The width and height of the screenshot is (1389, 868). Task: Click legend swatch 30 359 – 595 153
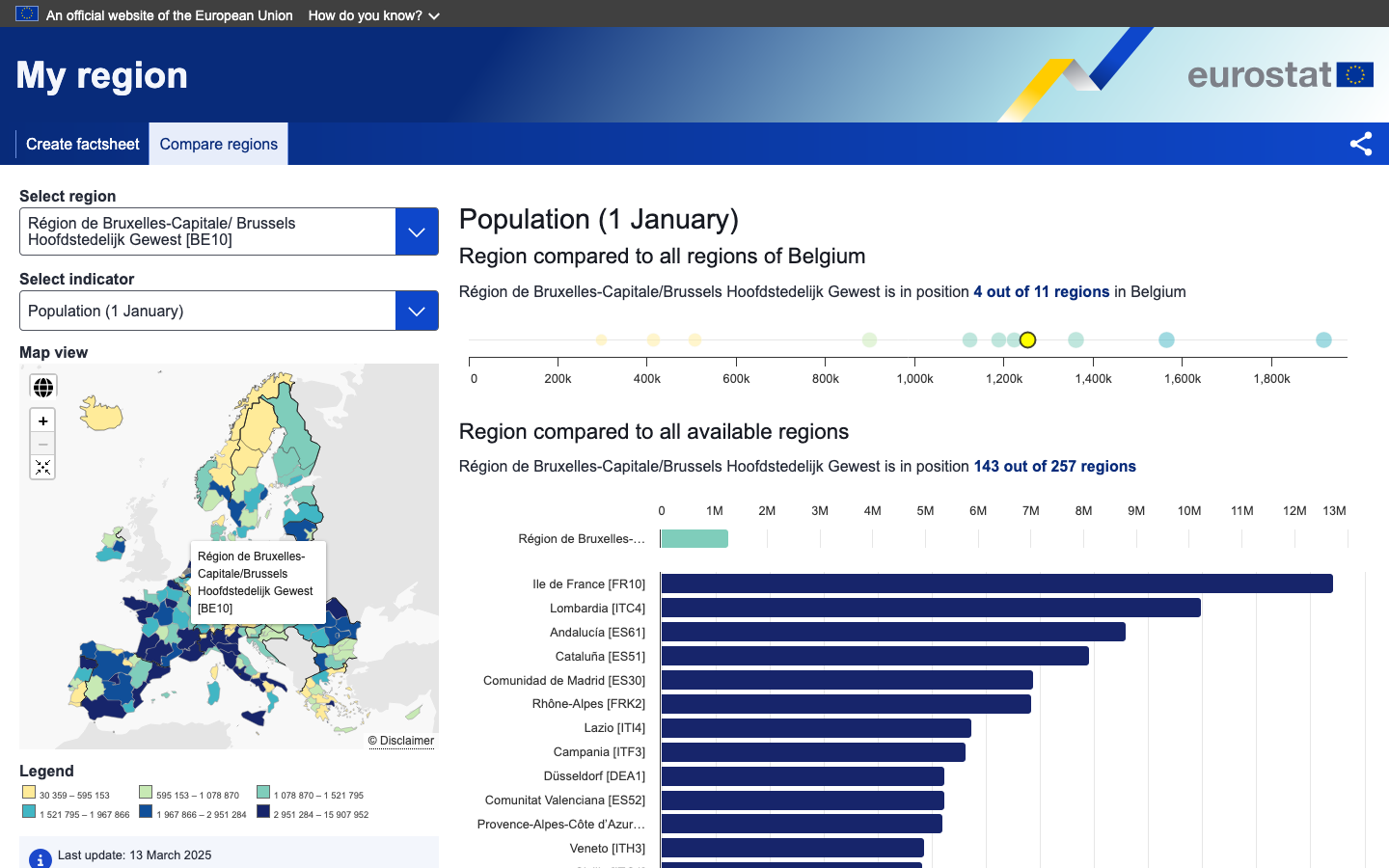[x=29, y=792]
